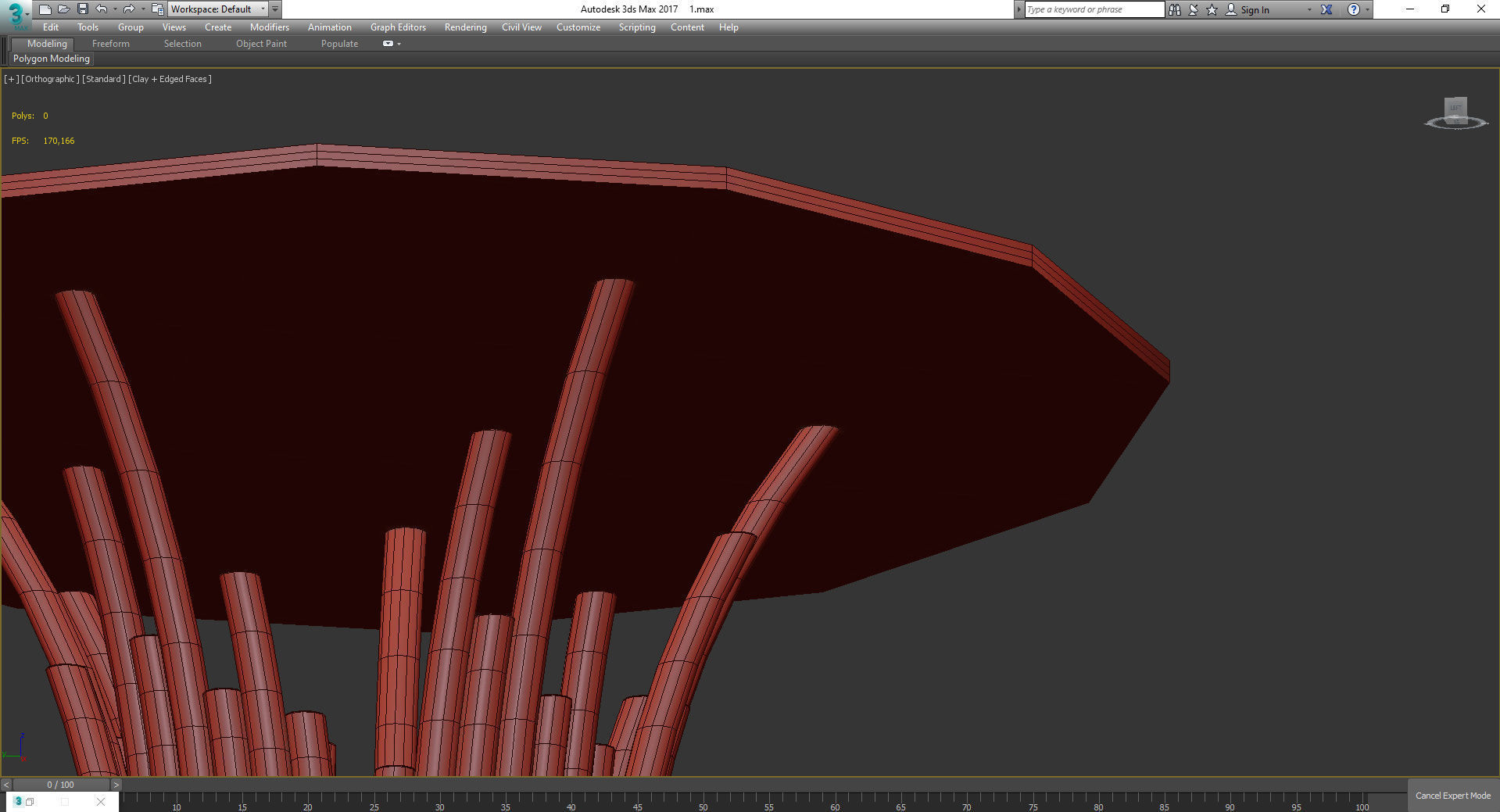Open the Graph Editors menu
This screenshot has width=1500, height=812.
[x=399, y=27]
